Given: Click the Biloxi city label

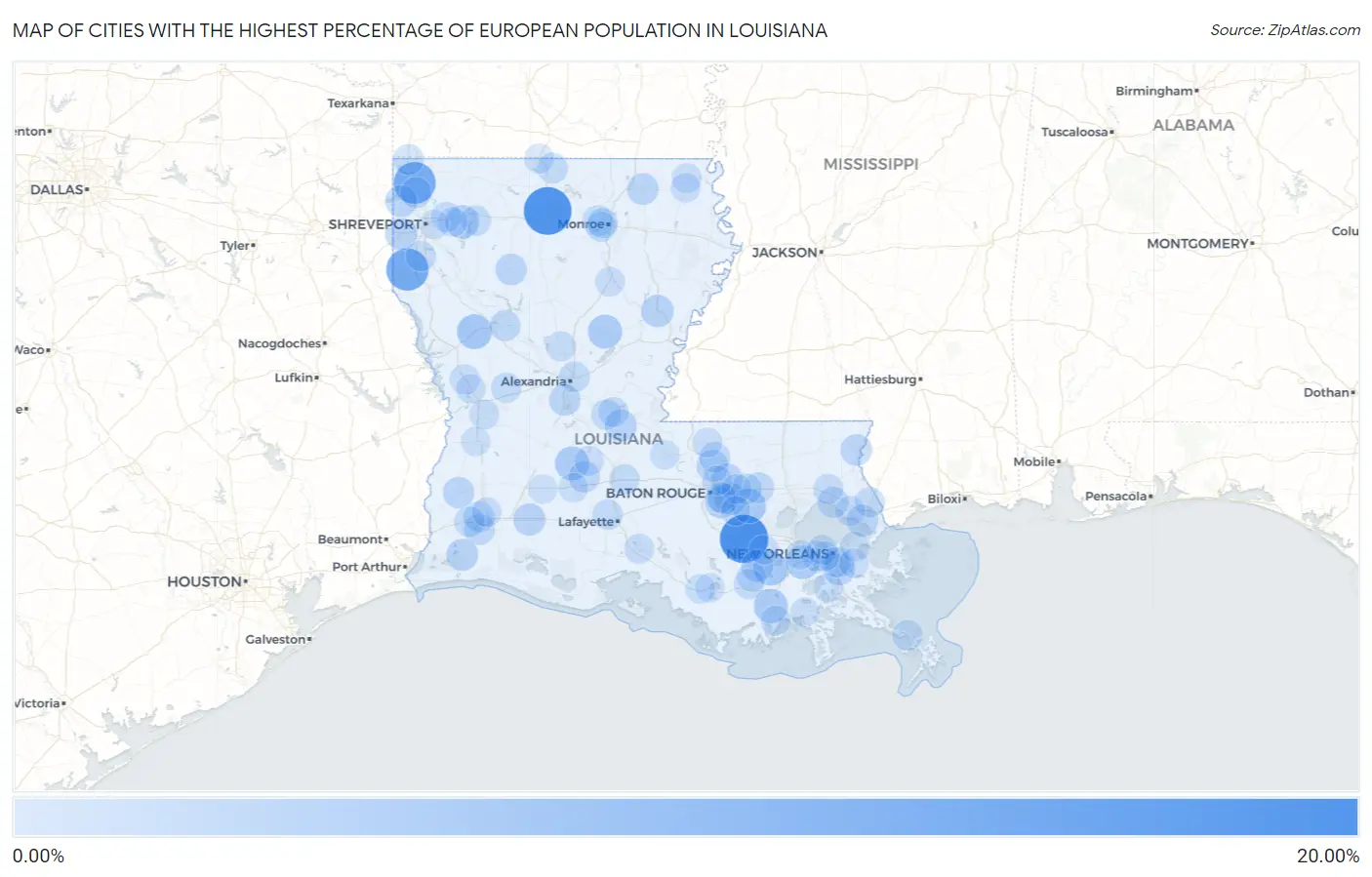Looking at the screenshot, I should [x=945, y=498].
